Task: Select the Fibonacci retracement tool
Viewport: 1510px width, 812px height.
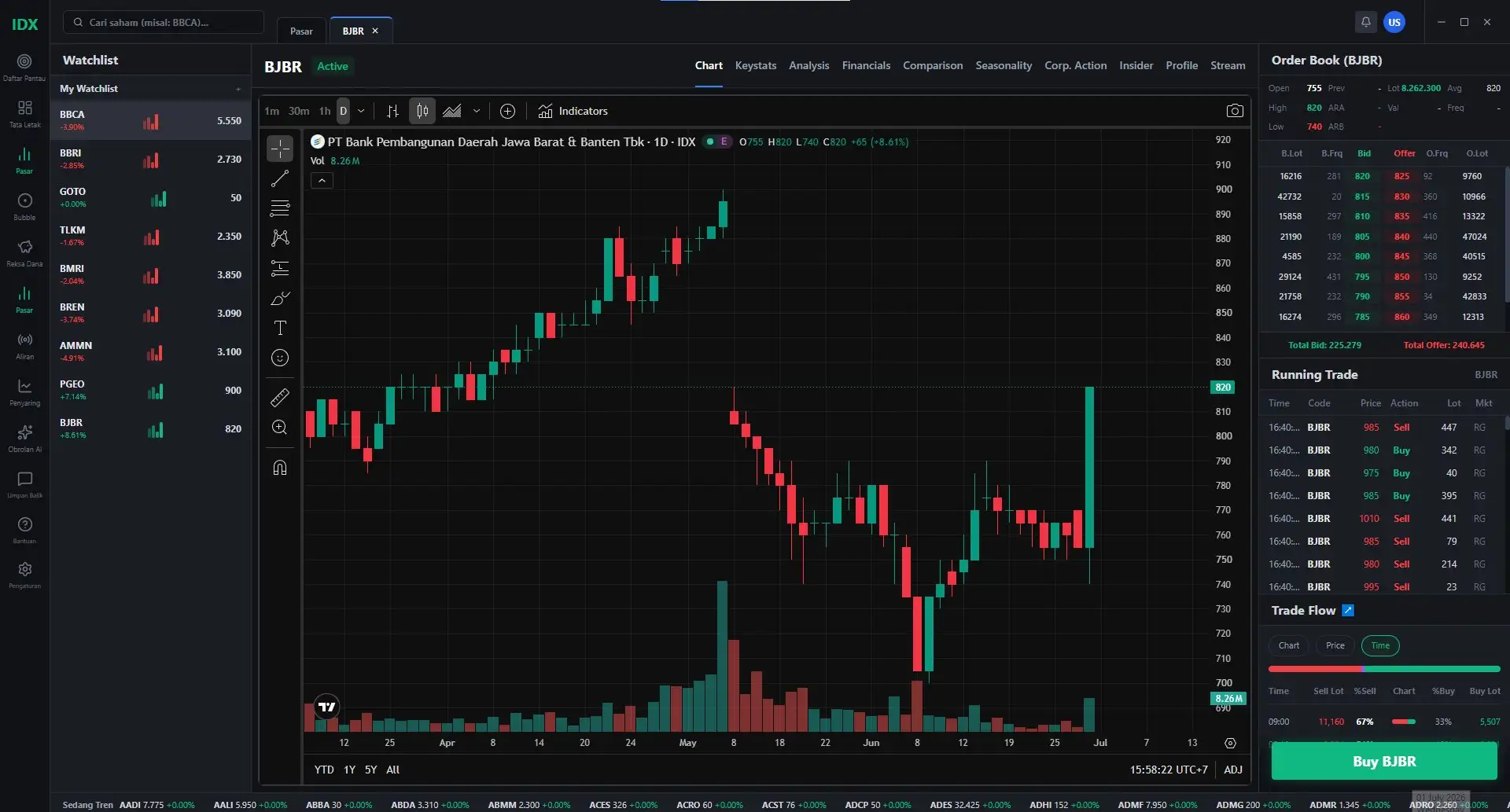Action: pos(280,208)
